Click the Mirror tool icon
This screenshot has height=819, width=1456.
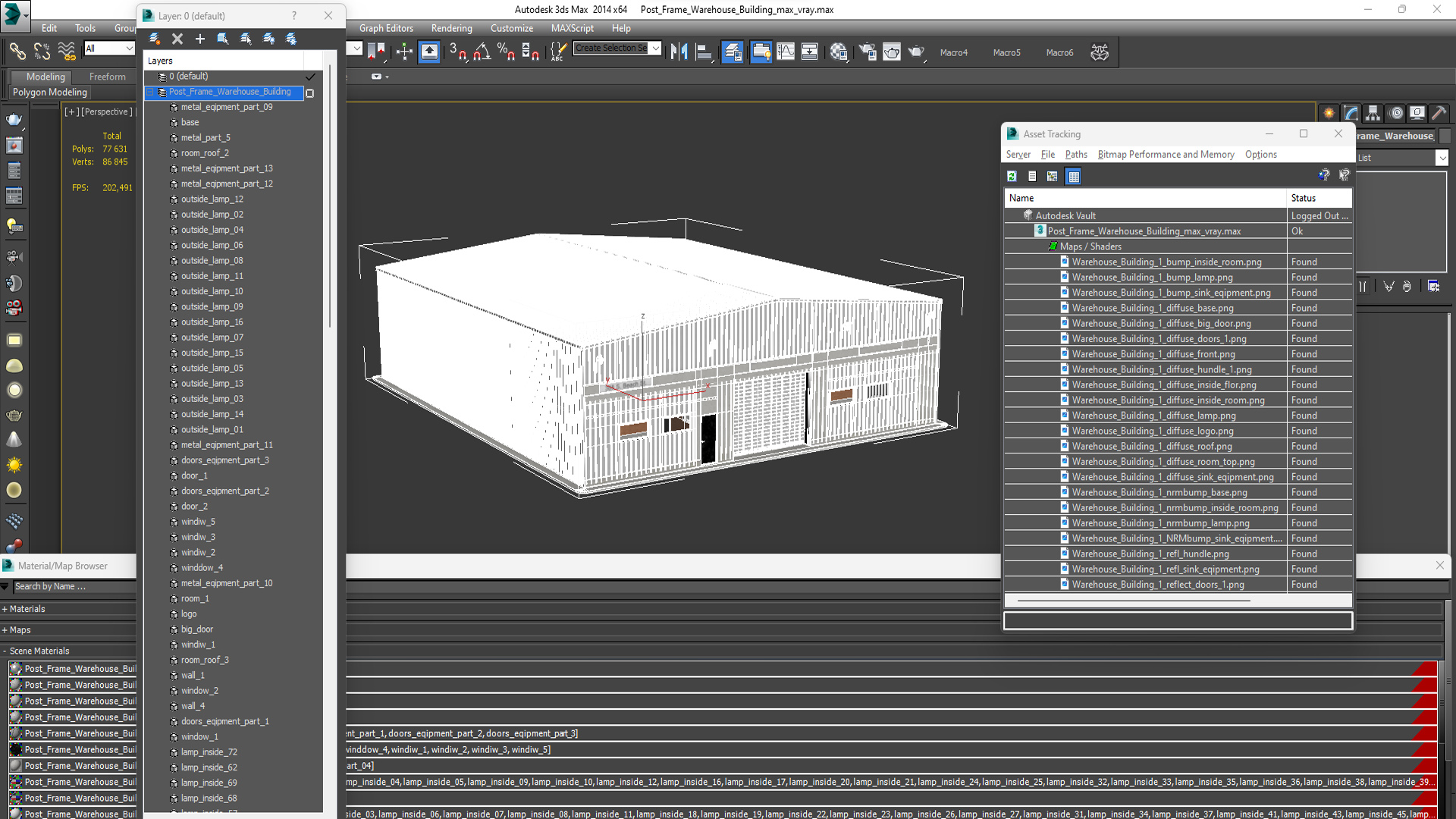coord(679,52)
